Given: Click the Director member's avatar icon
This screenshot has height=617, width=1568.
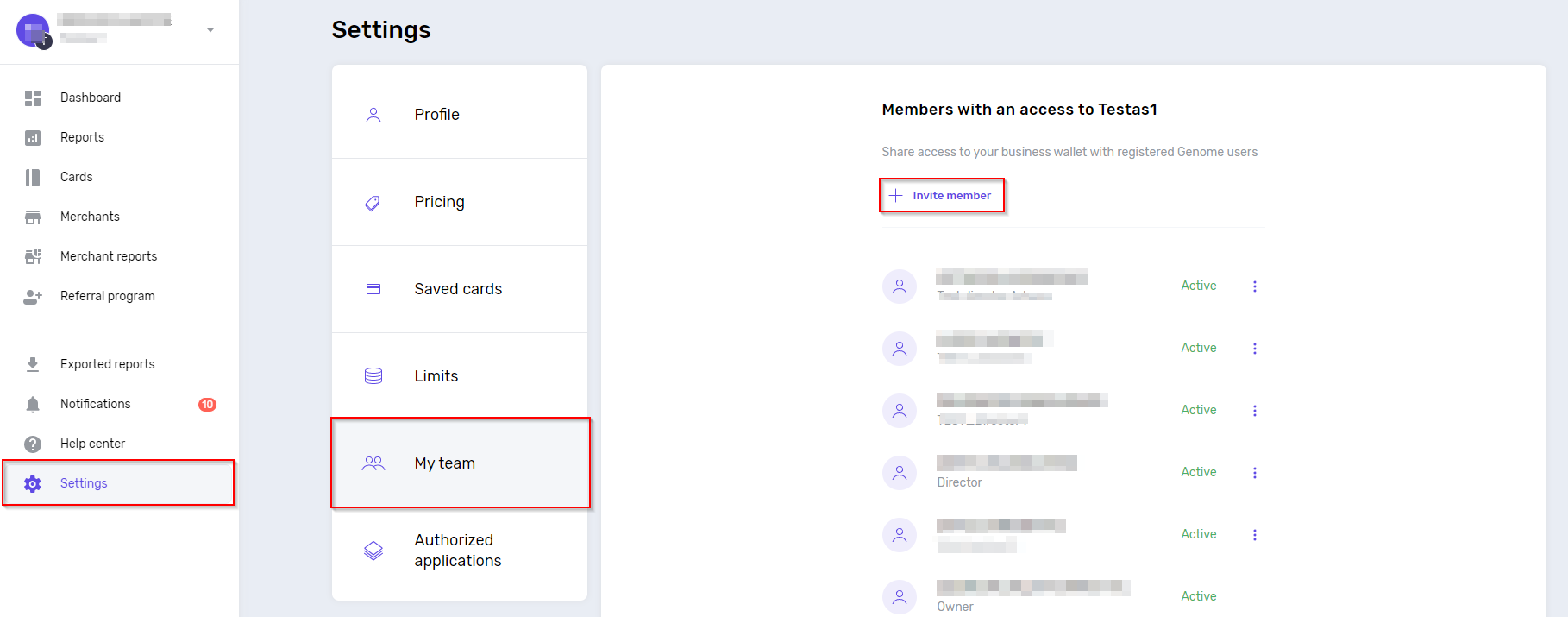Looking at the screenshot, I should 900,473.
